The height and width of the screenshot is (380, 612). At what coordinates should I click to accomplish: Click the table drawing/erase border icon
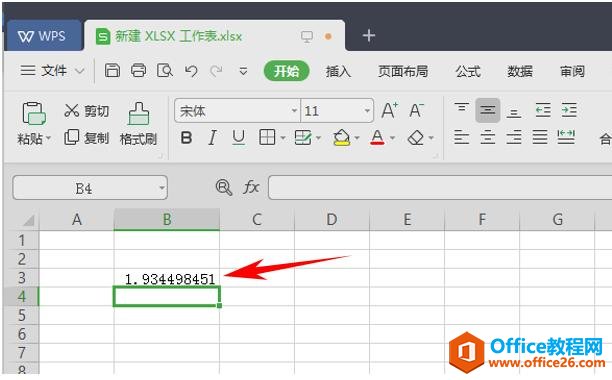[303, 137]
